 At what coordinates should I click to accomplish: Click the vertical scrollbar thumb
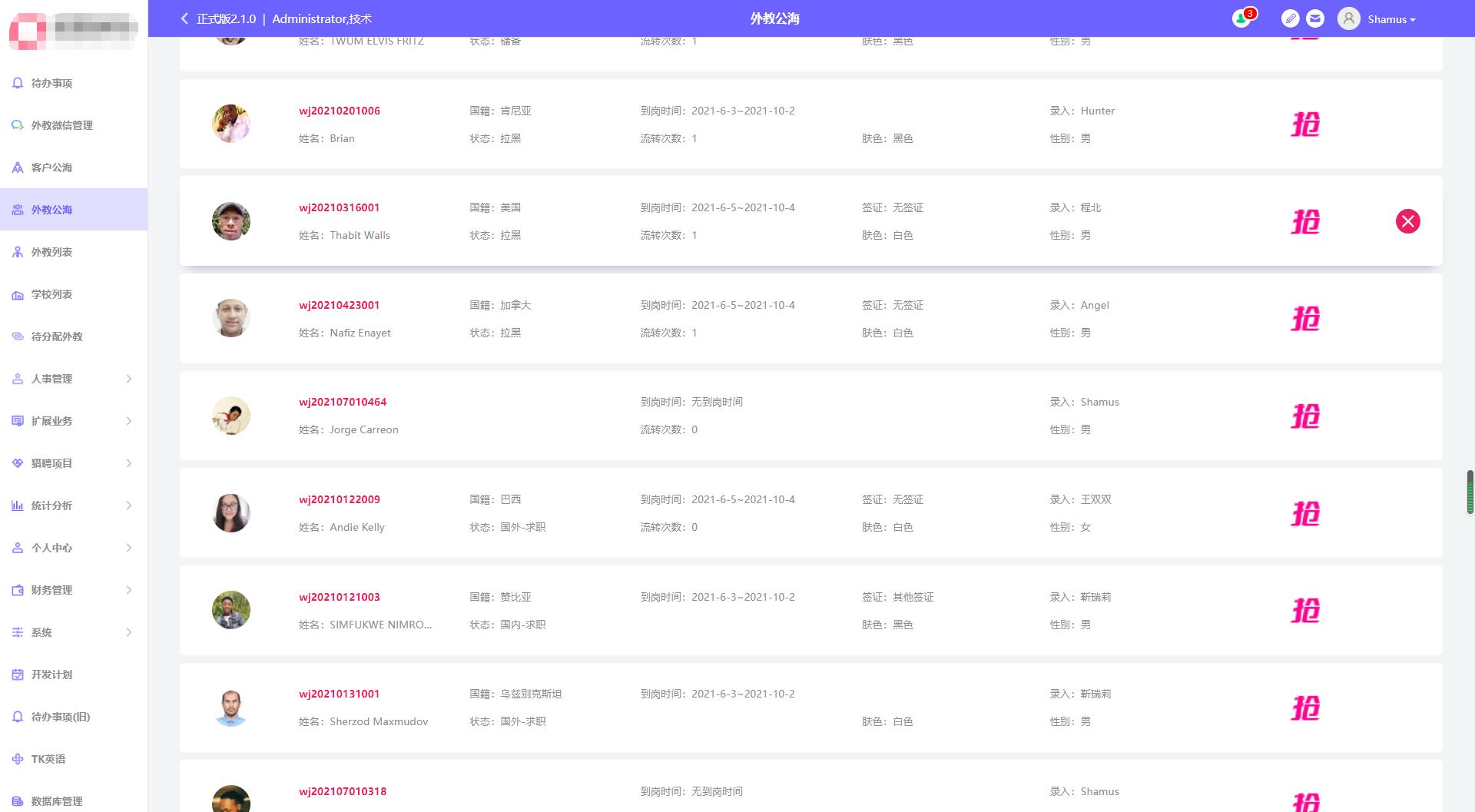coord(1470,492)
